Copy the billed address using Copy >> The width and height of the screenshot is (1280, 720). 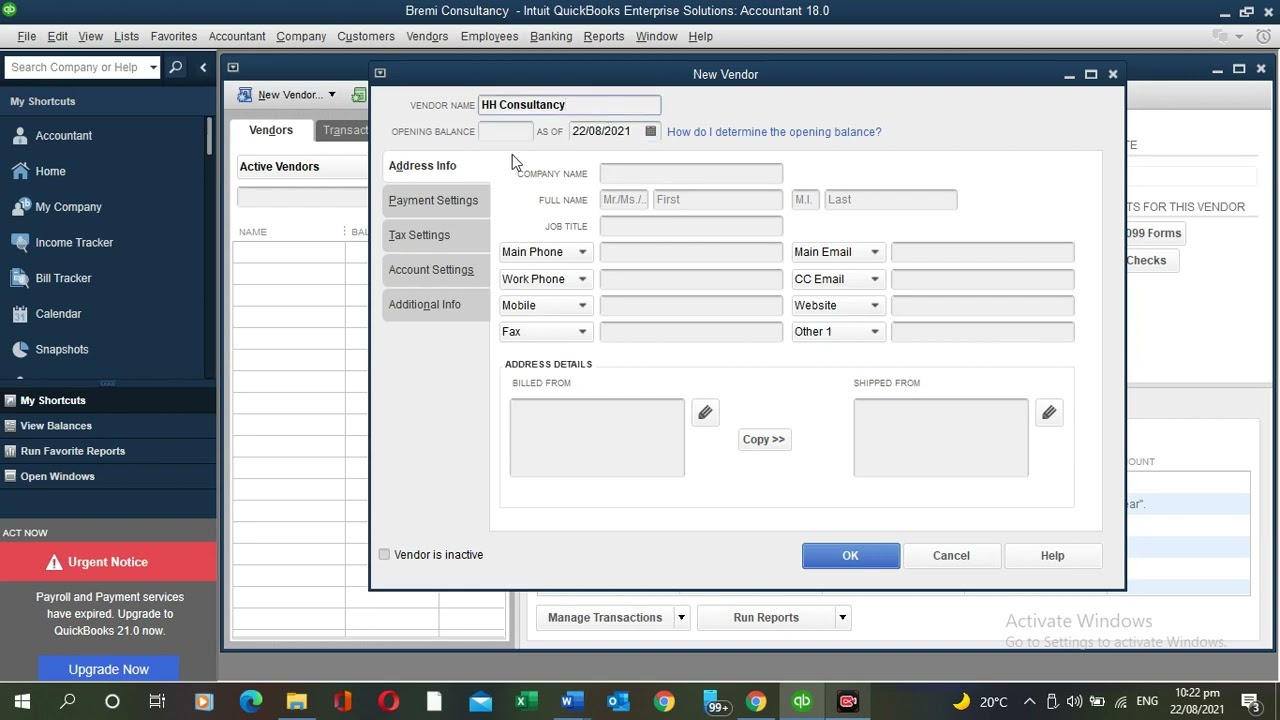pyautogui.click(x=764, y=440)
